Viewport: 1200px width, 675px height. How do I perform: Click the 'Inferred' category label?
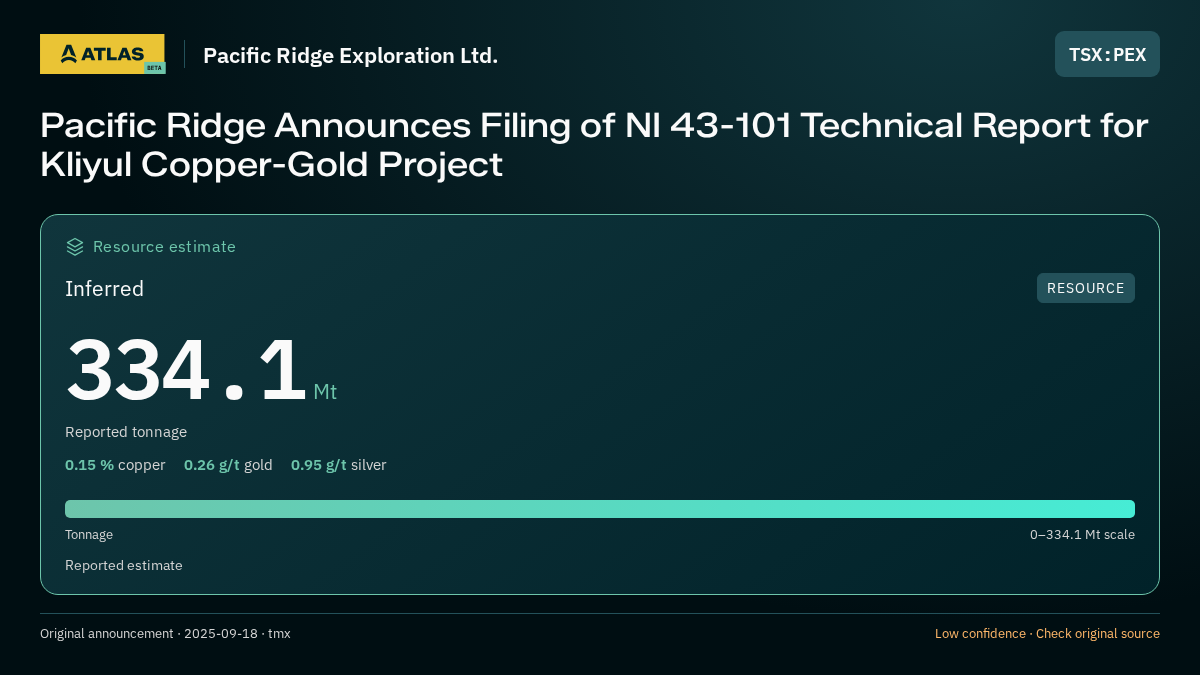pyautogui.click(x=105, y=289)
